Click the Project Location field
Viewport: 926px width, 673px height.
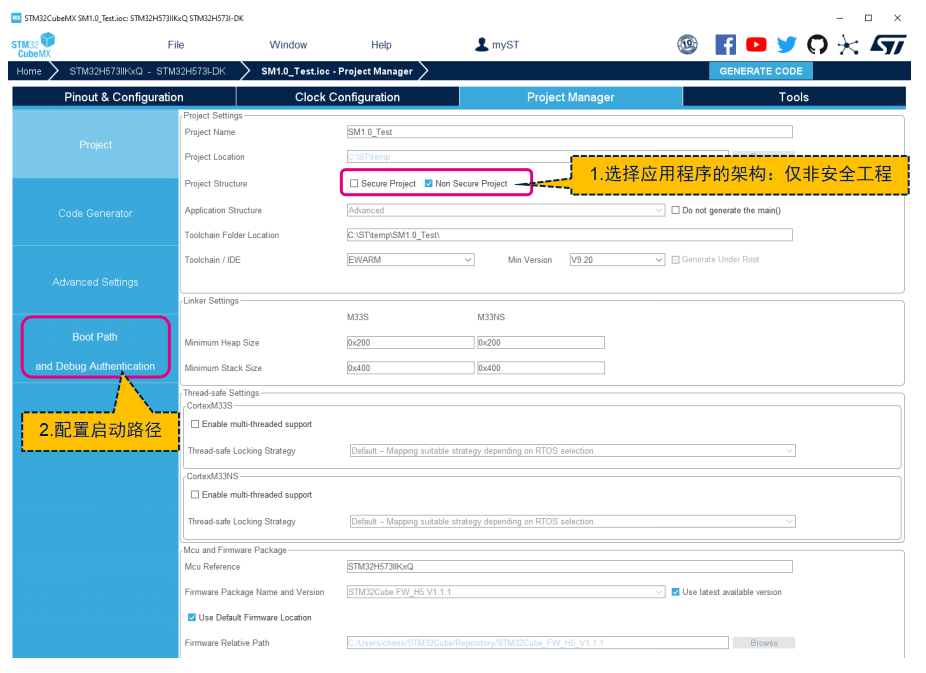[537, 156]
